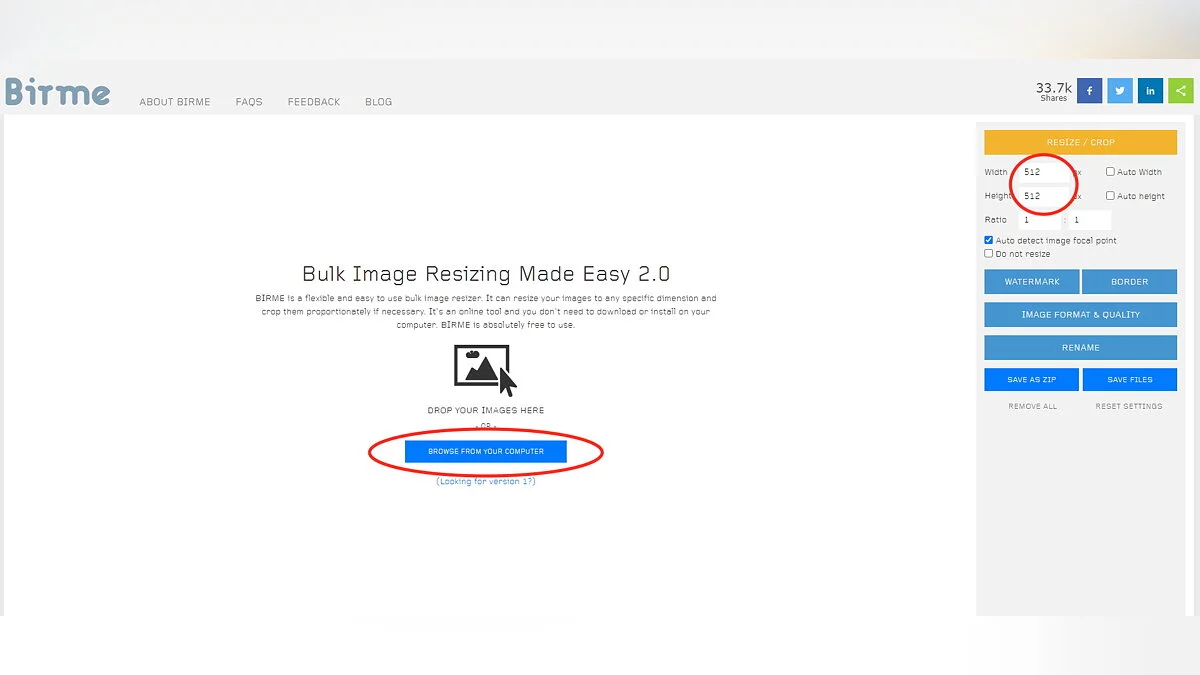
Task: Open the Looking for version 1 link
Action: click(x=486, y=481)
